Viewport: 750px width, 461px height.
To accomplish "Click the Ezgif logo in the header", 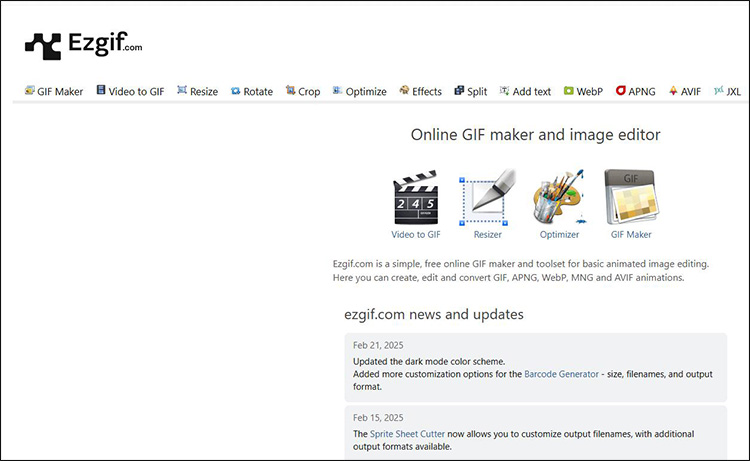I will click(84, 45).
